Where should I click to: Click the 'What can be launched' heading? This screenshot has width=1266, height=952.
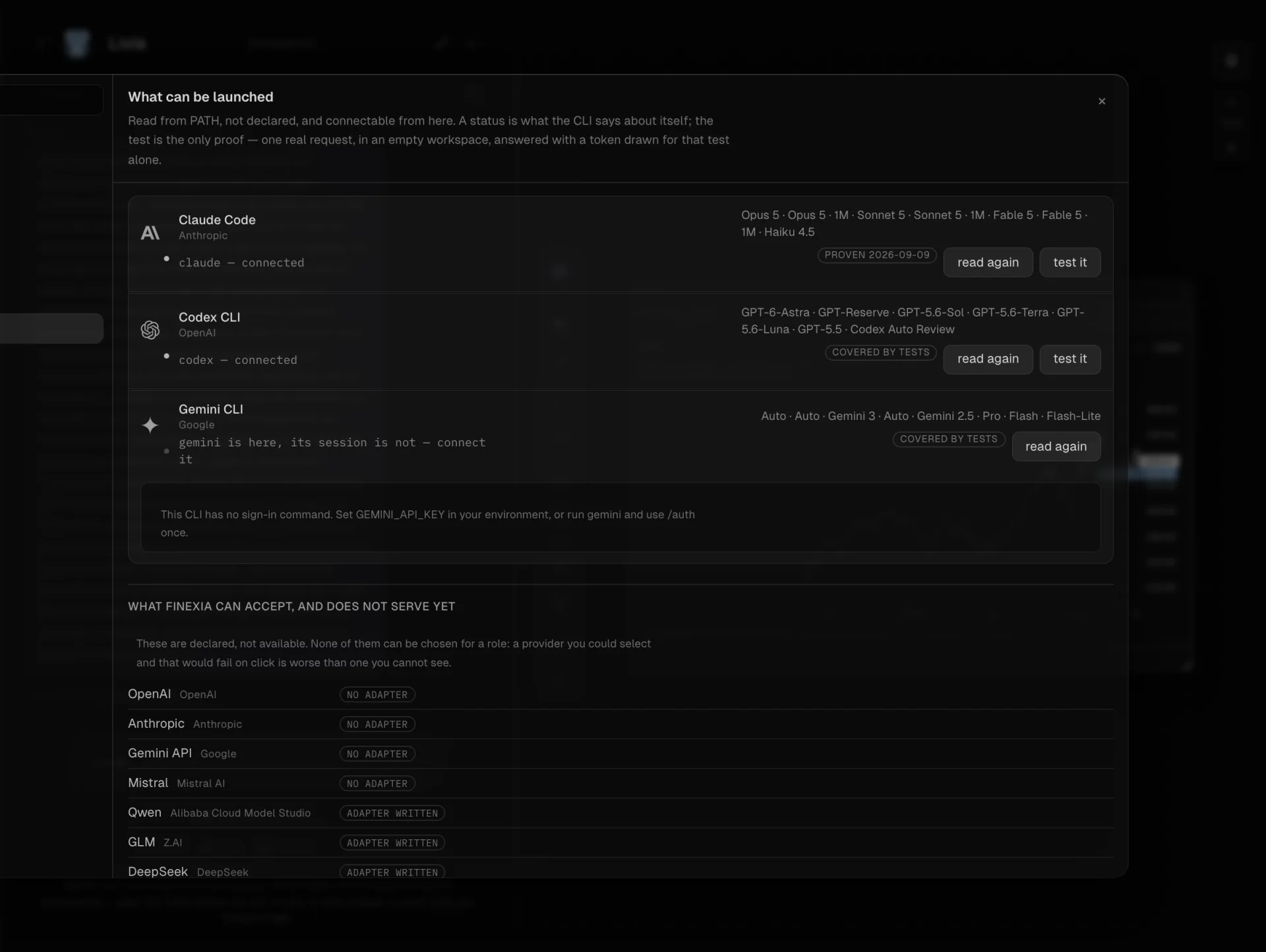(200, 97)
